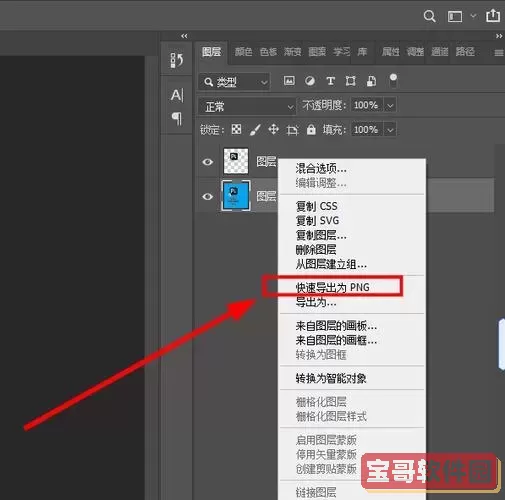Viewport: 505px width, 500px height.
Task: Expand the 不透明度 slider dropdown arrow
Action: pyautogui.click(x=390, y=106)
